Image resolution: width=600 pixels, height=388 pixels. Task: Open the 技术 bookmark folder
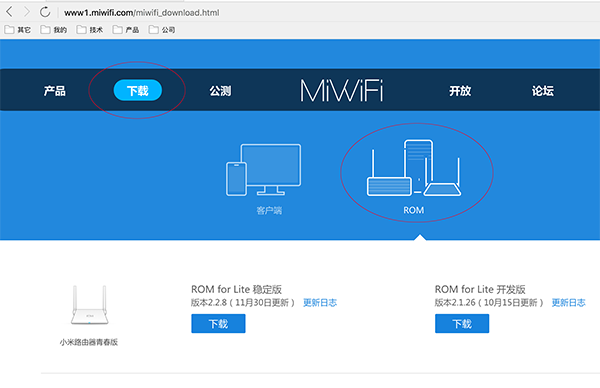[90, 29]
